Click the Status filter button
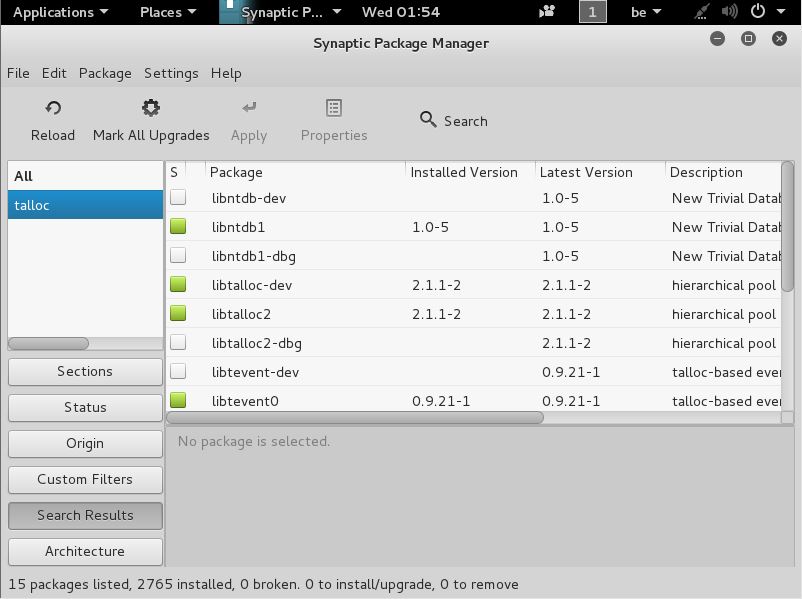The height and width of the screenshot is (599, 802). pos(85,408)
